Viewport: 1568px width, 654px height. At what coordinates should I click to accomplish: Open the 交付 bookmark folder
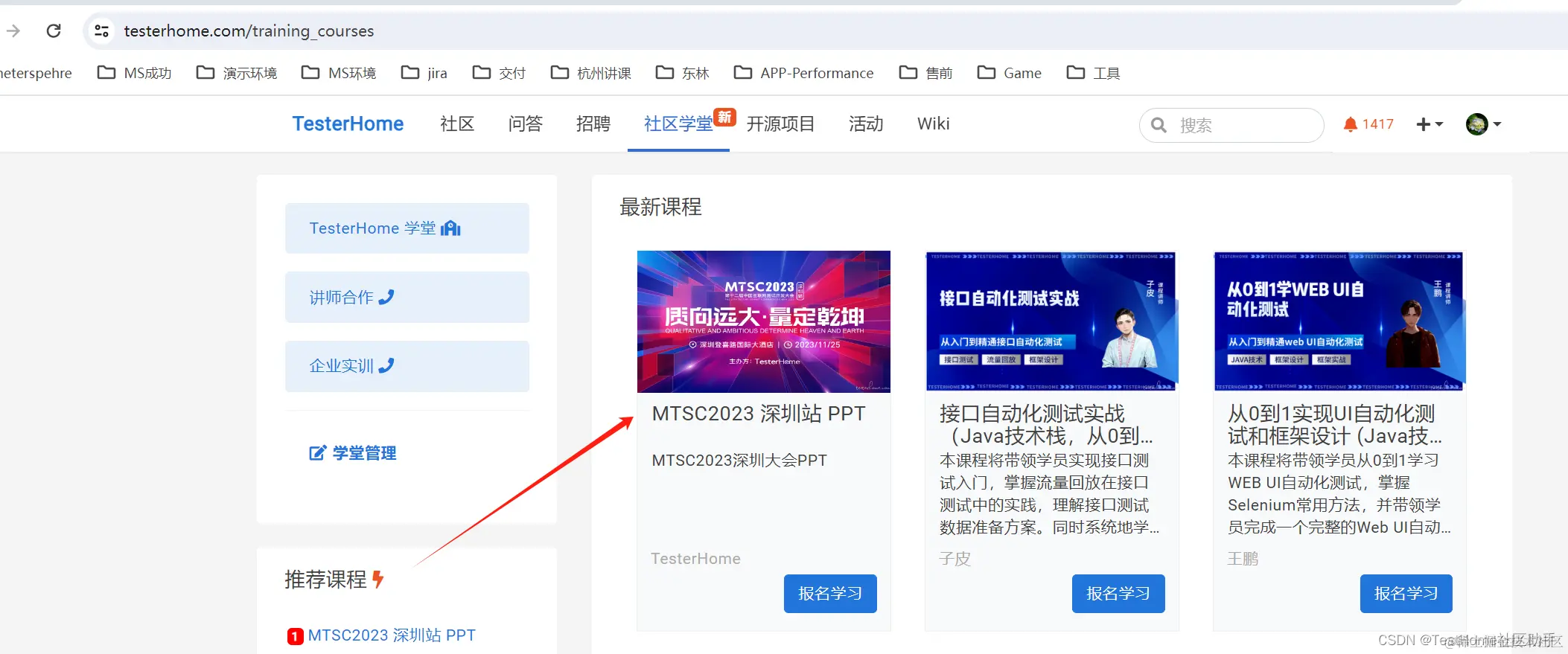(499, 73)
